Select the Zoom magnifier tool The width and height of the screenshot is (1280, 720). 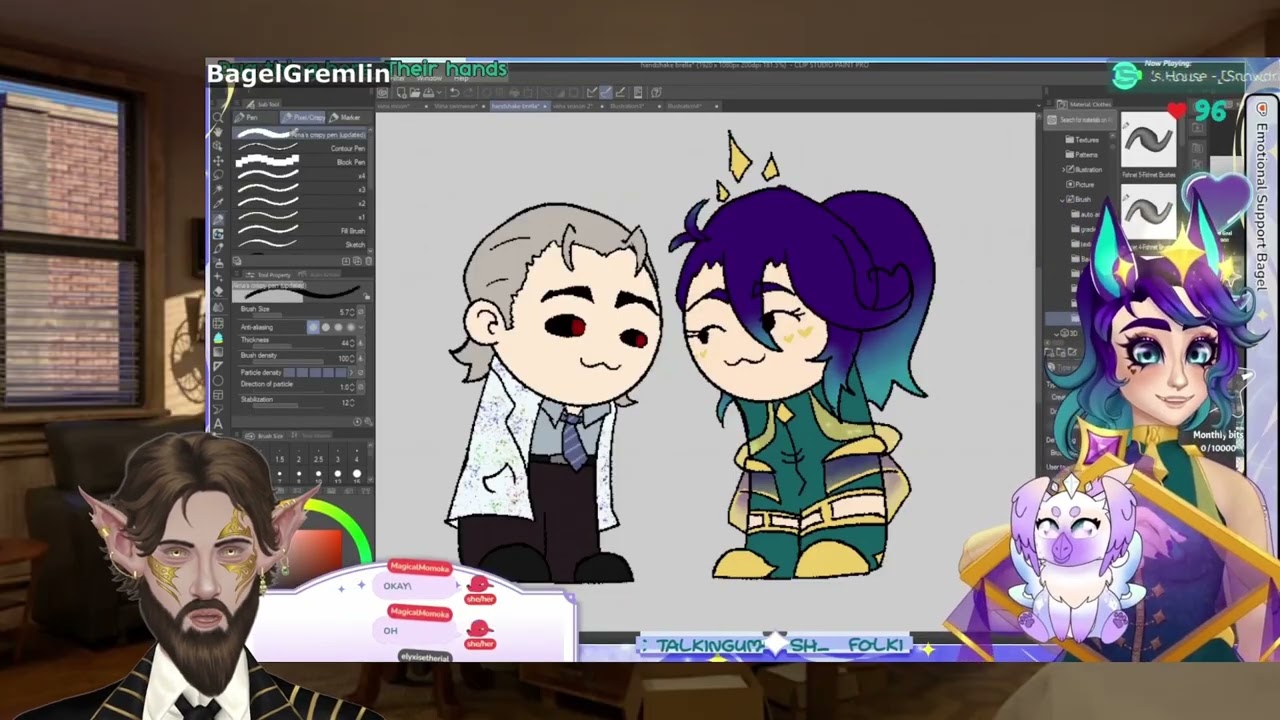218,117
